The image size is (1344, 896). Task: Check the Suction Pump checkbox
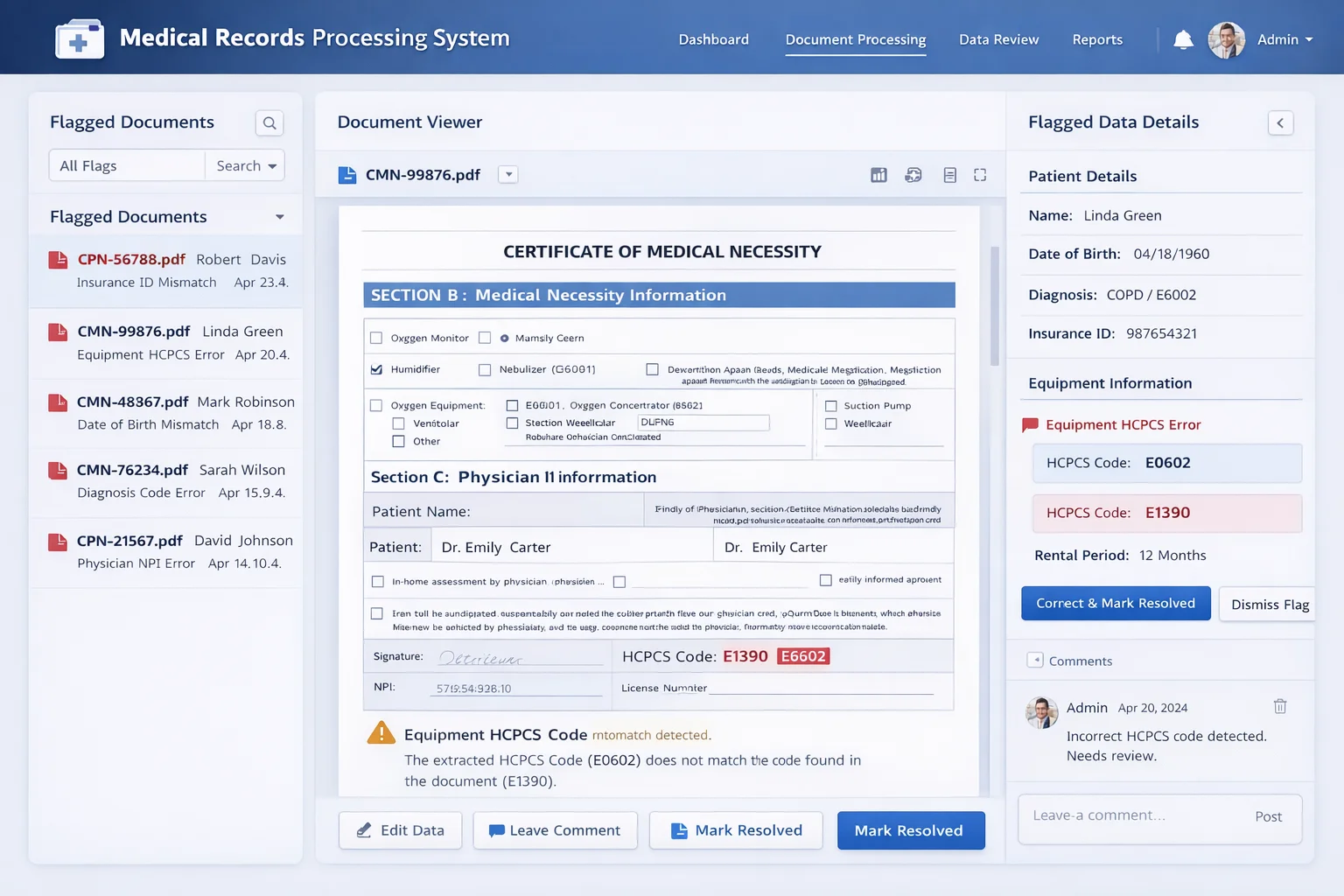click(x=831, y=406)
